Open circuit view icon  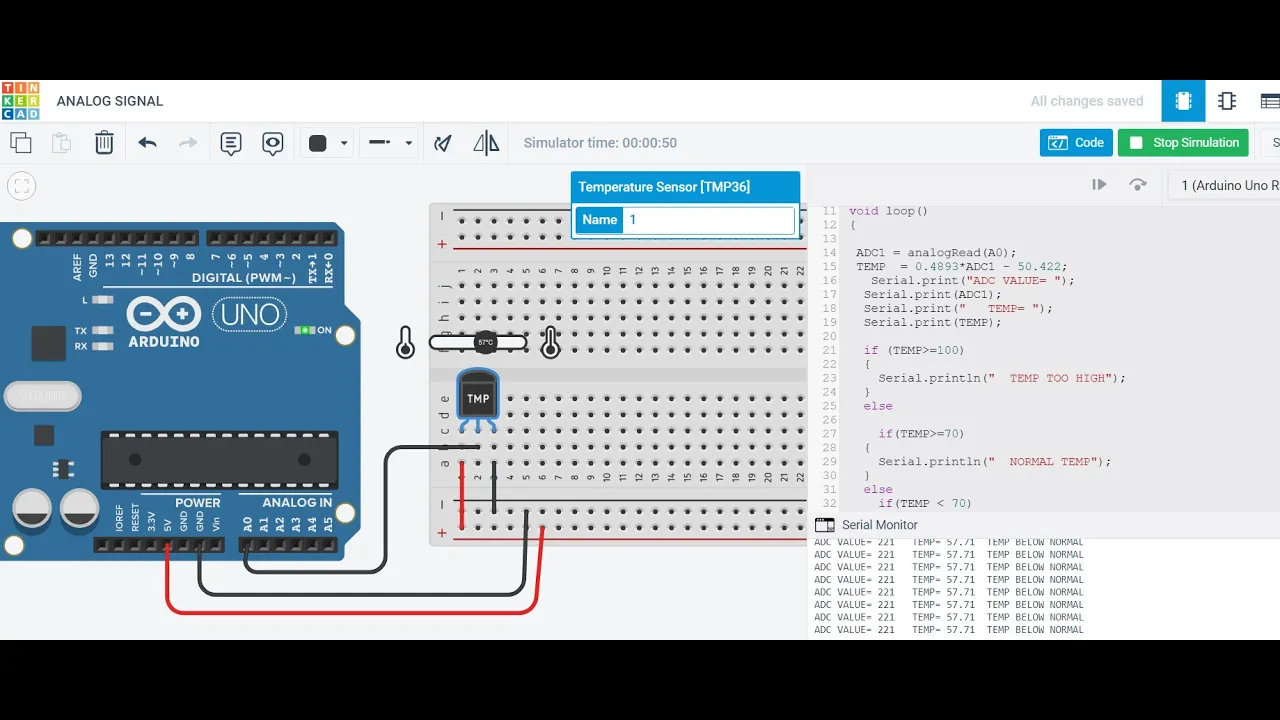coord(1184,101)
